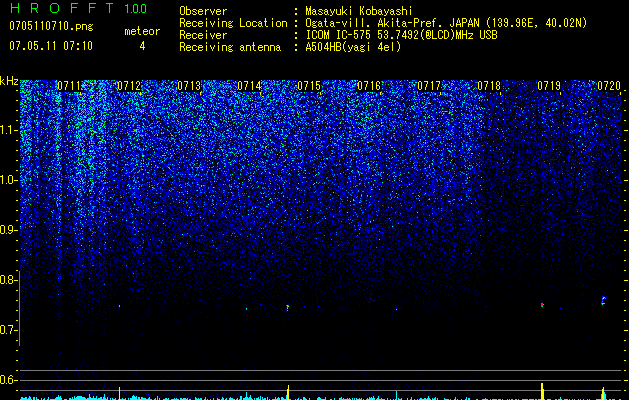The image size is (629, 400).
Task: Click the Observer field label
Action: click(x=203, y=11)
